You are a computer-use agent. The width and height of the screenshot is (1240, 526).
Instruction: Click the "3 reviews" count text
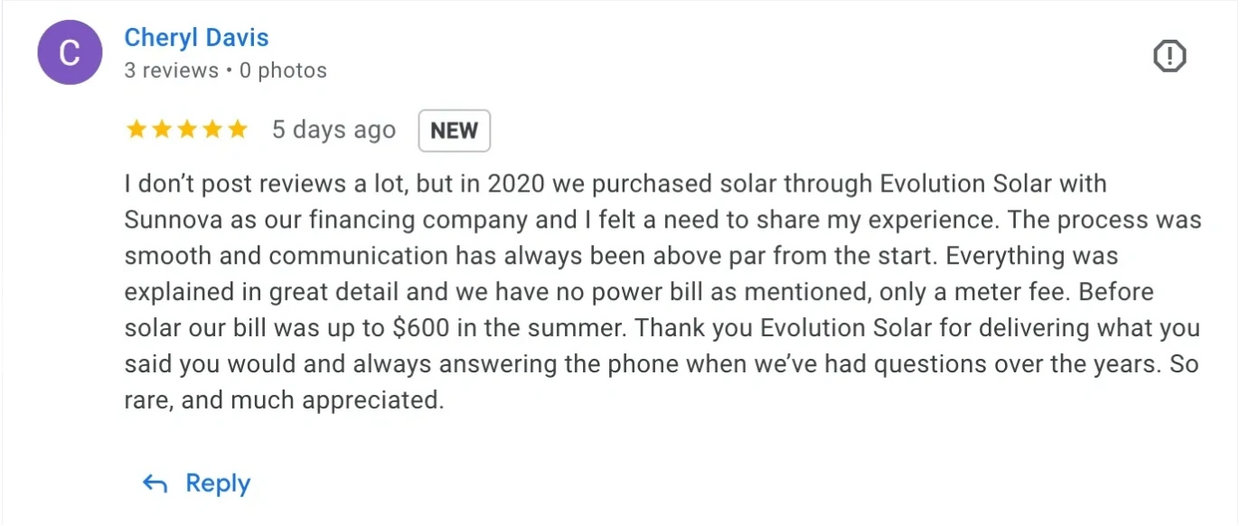(x=171, y=70)
